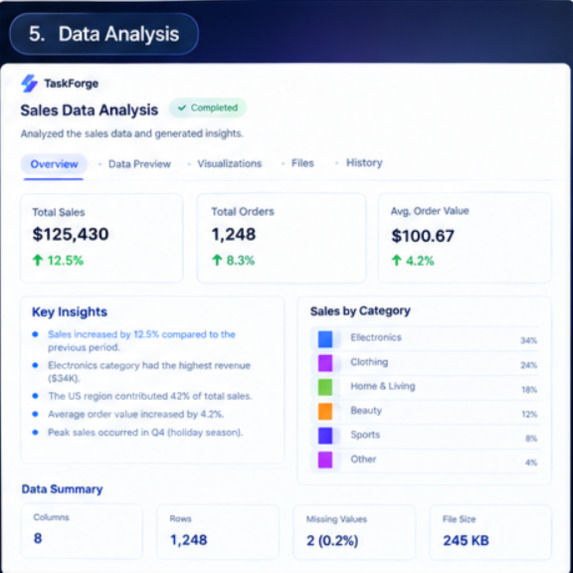Click the green Home & Living swatch
The width and height of the screenshot is (573, 573).
pos(325,387)
